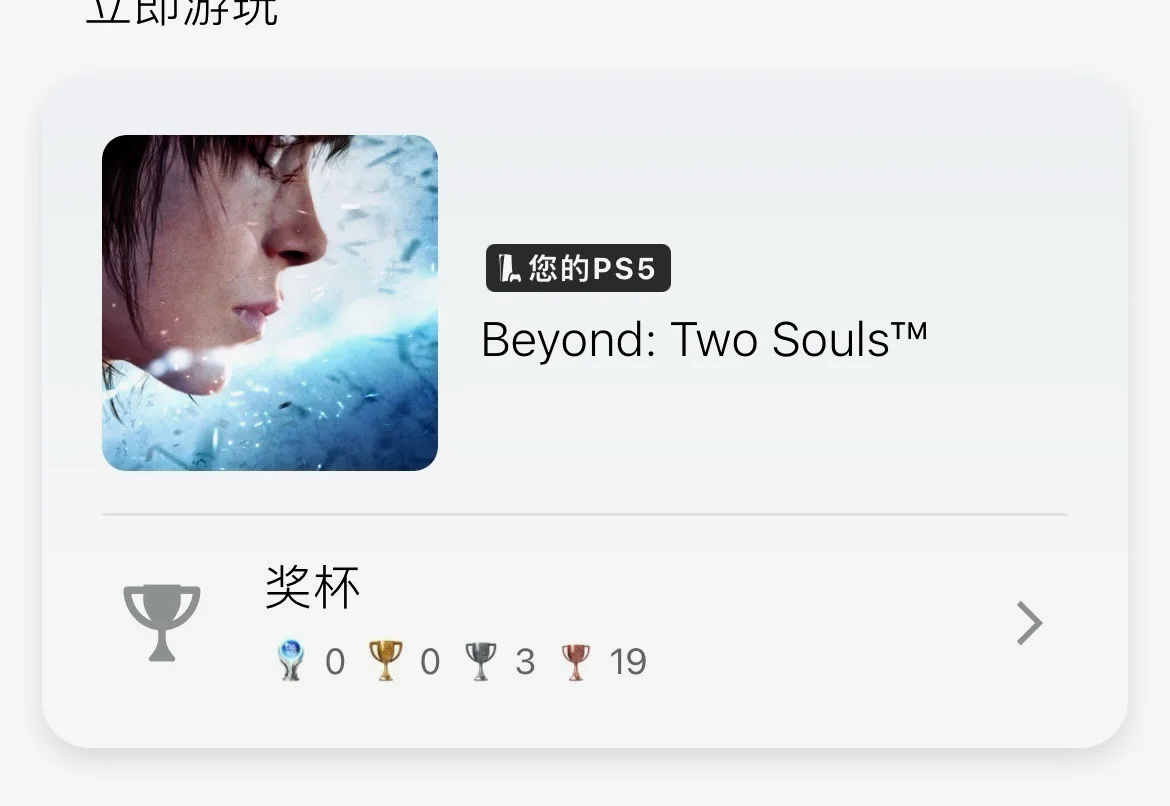
Task: Tap the gold trophy icon
Action: pyautogui.click(x=386, y=660)
